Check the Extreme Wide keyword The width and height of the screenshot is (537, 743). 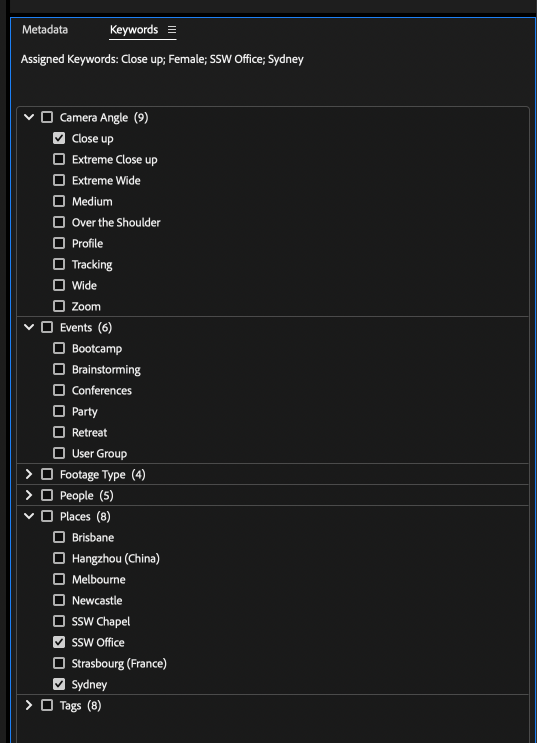click(x=59, y=180)
